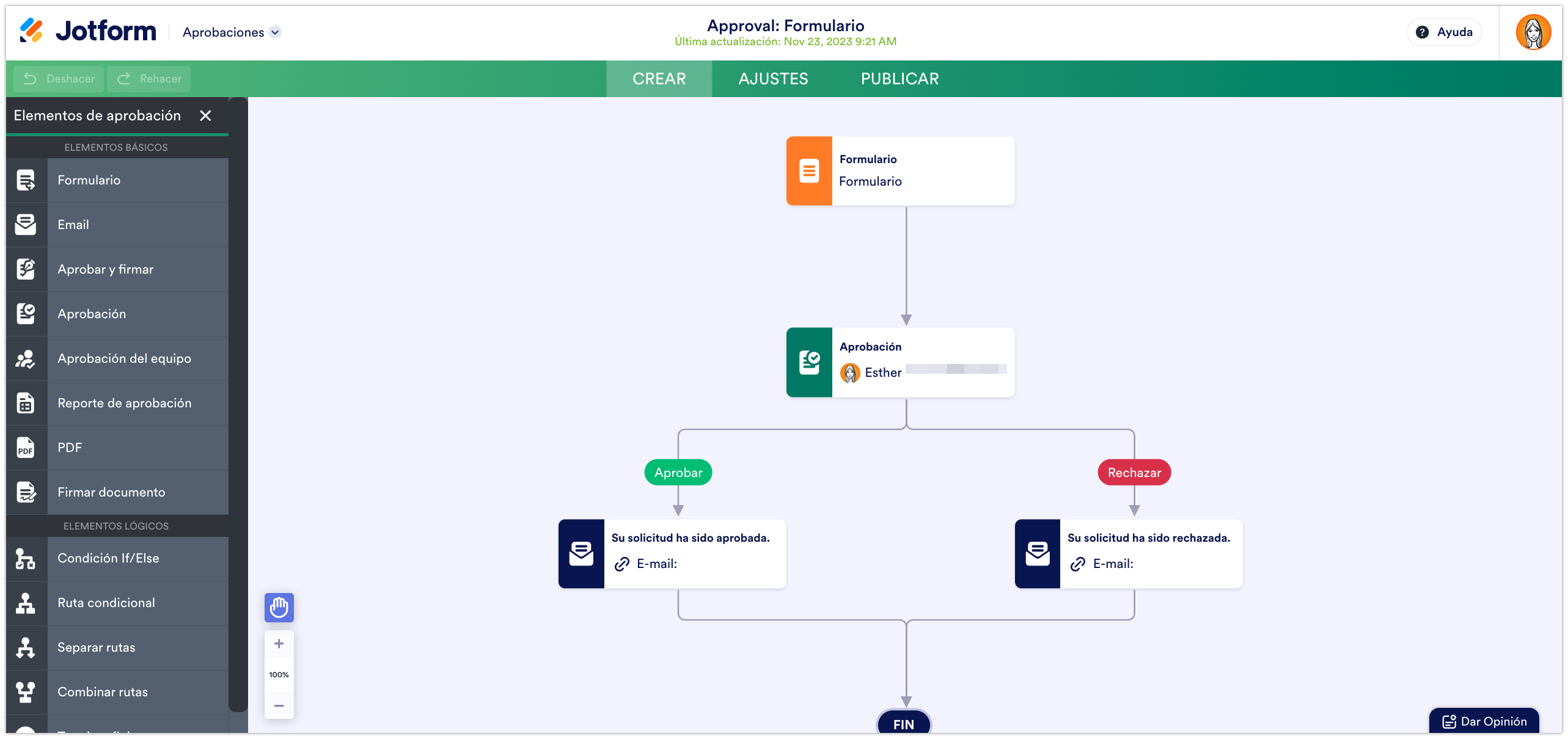Open the user avatar menu

coord(1533,32)
